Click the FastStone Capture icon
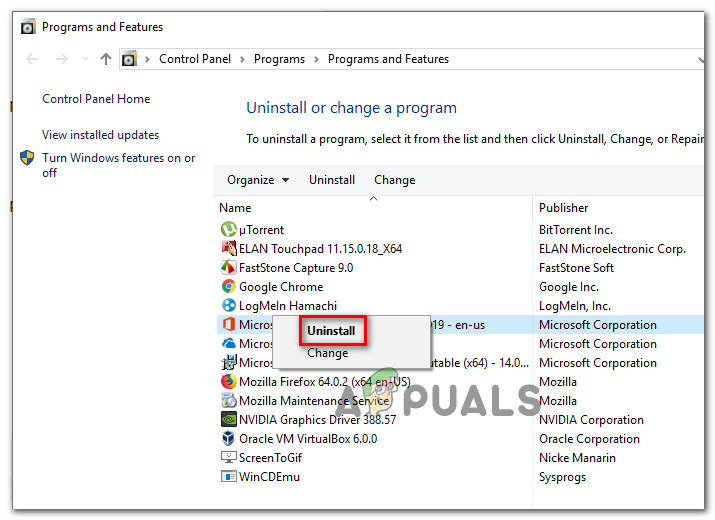 click(x=228, y=268)
